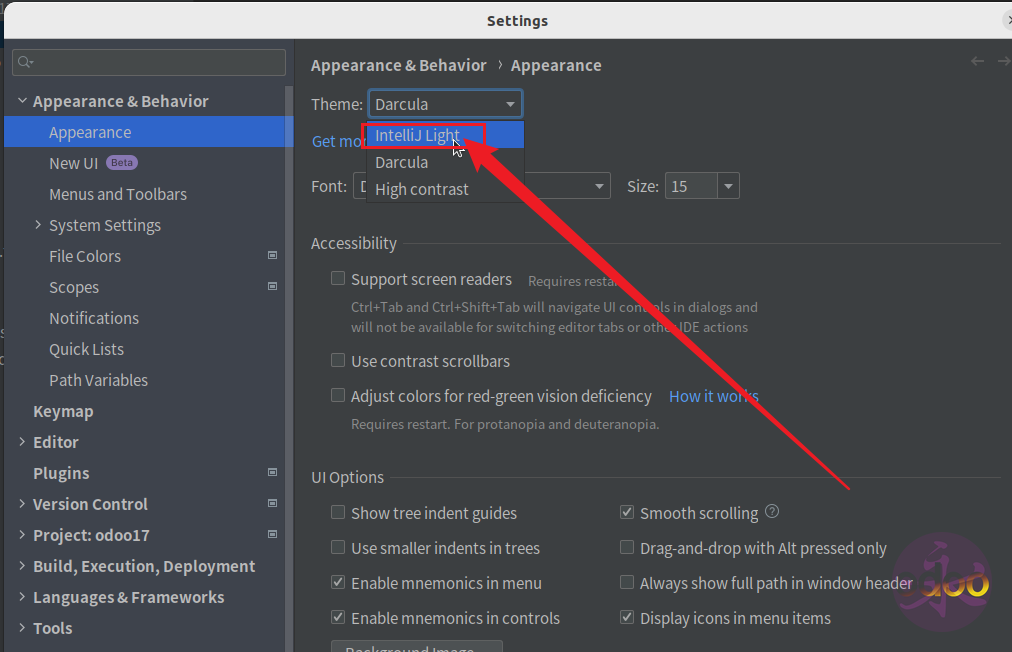Open the font Size dropdown arrow
Screen dimensions: 1012x652
tap(728, 187)
